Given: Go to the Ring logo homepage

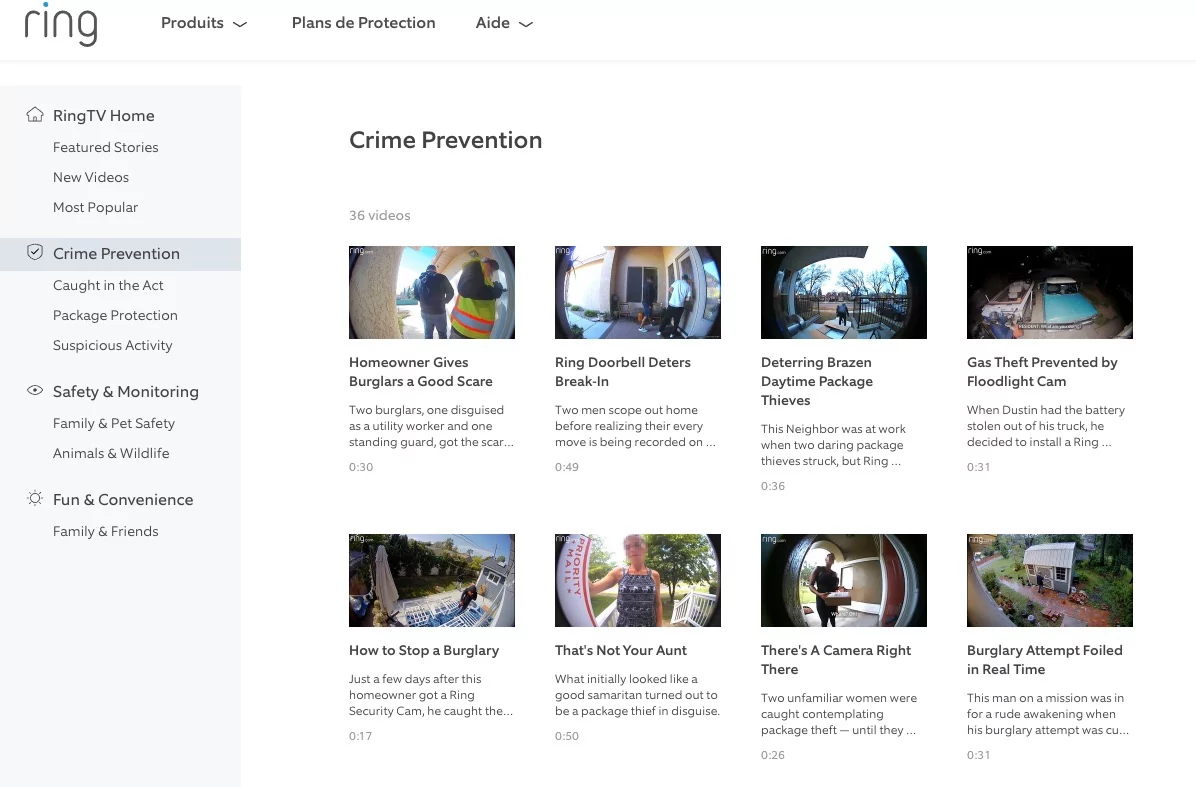Looking at the screenshot, I should pyautogui.click(x=61, y=24).
